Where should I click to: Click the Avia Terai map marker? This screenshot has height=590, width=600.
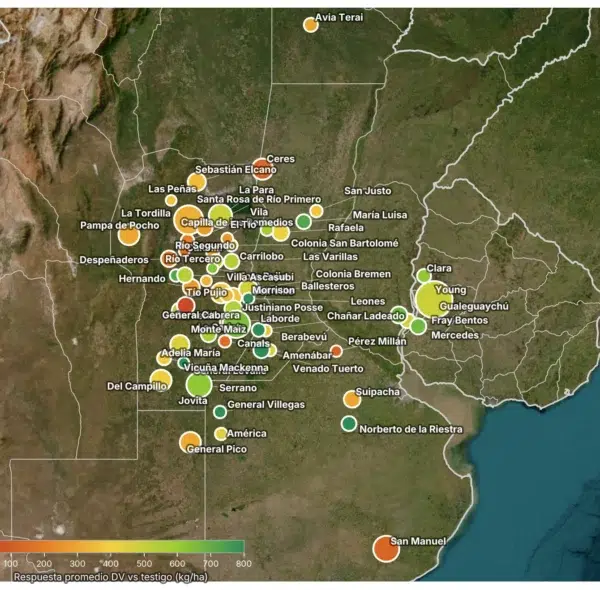pos(311,25)
